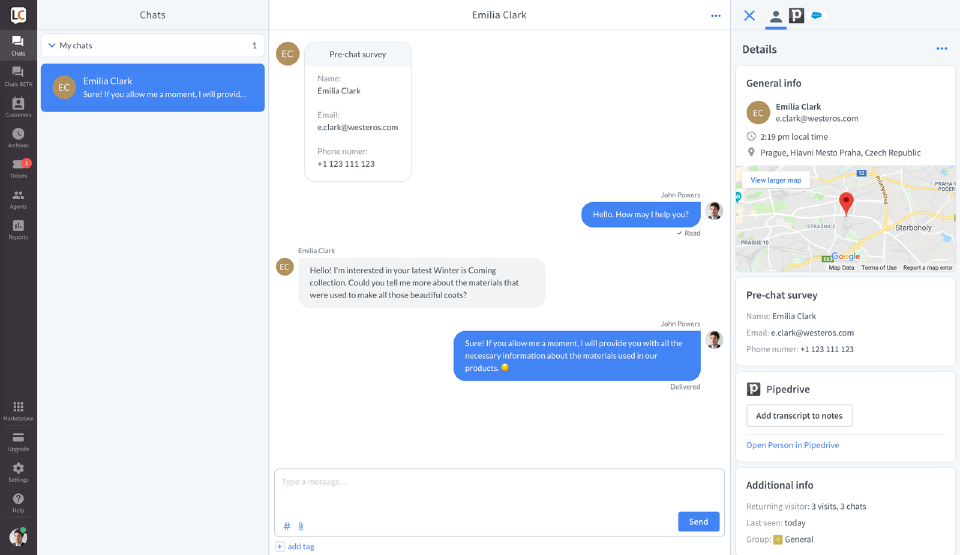The width and height of the screenshot is (960, 555).
Task: Click the Send button
Action: point(698,521)
